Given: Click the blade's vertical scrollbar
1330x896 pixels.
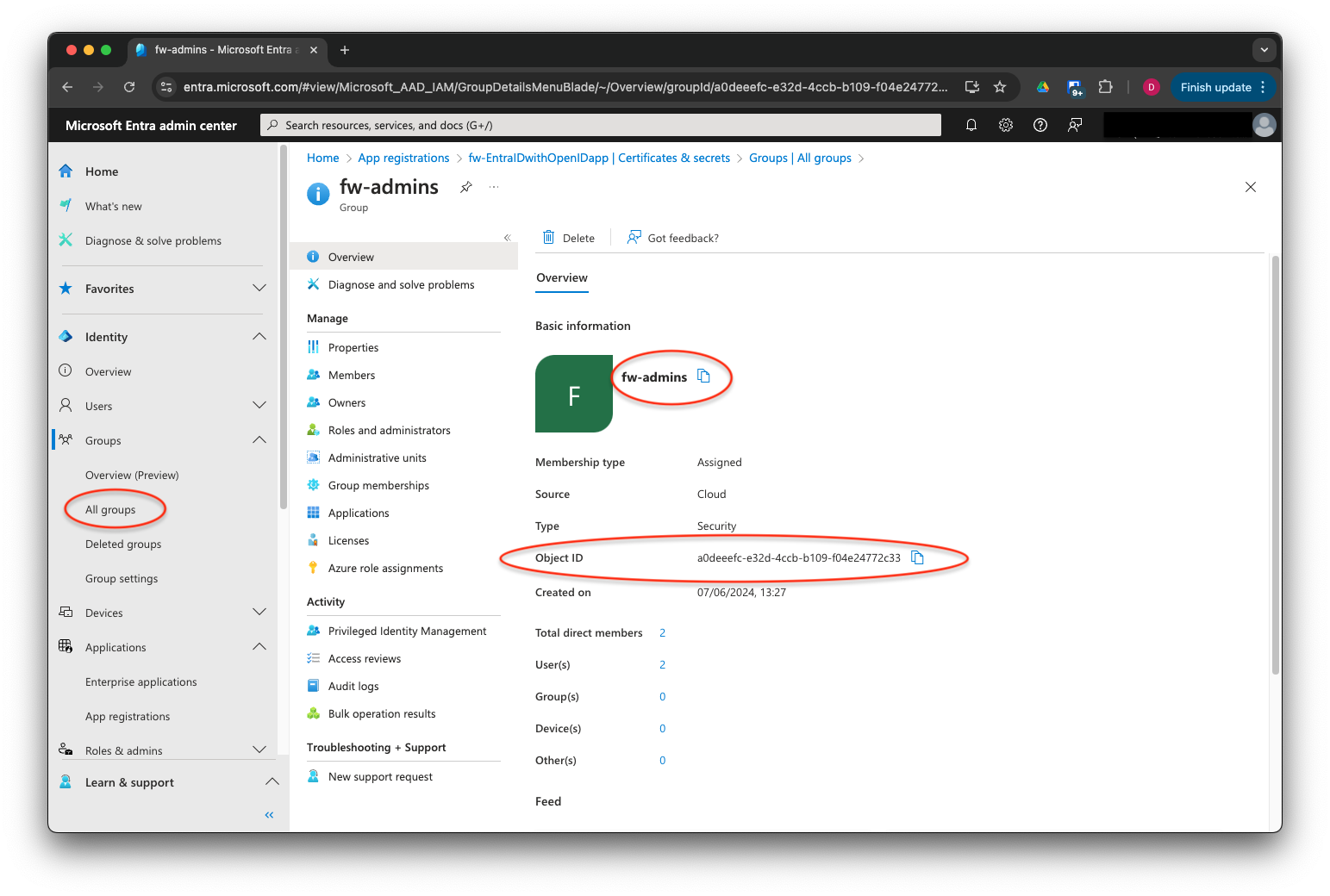Looking at the screenshot, I should (1276, 465).
